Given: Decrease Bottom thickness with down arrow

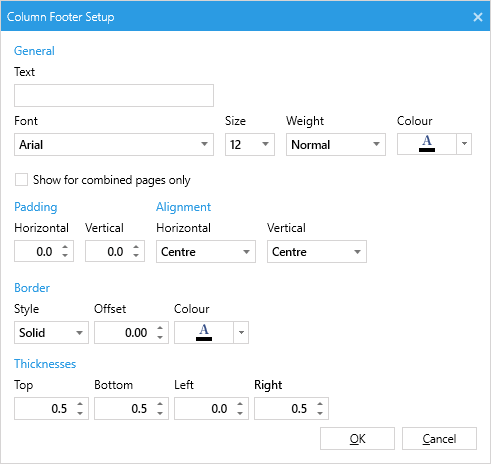Looking at the screenshot, I should (160, 413).
